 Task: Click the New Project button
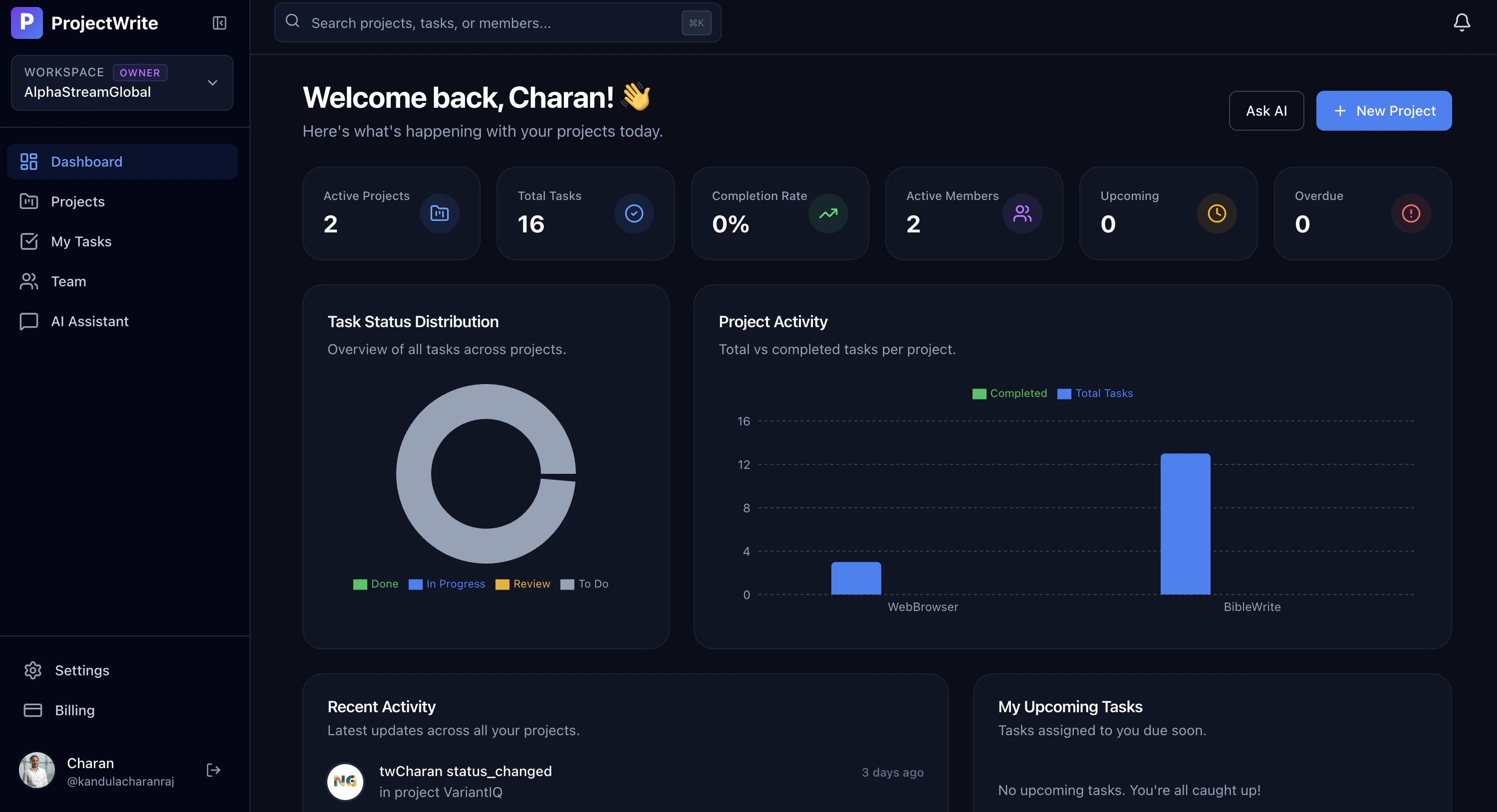(1384, 110)
